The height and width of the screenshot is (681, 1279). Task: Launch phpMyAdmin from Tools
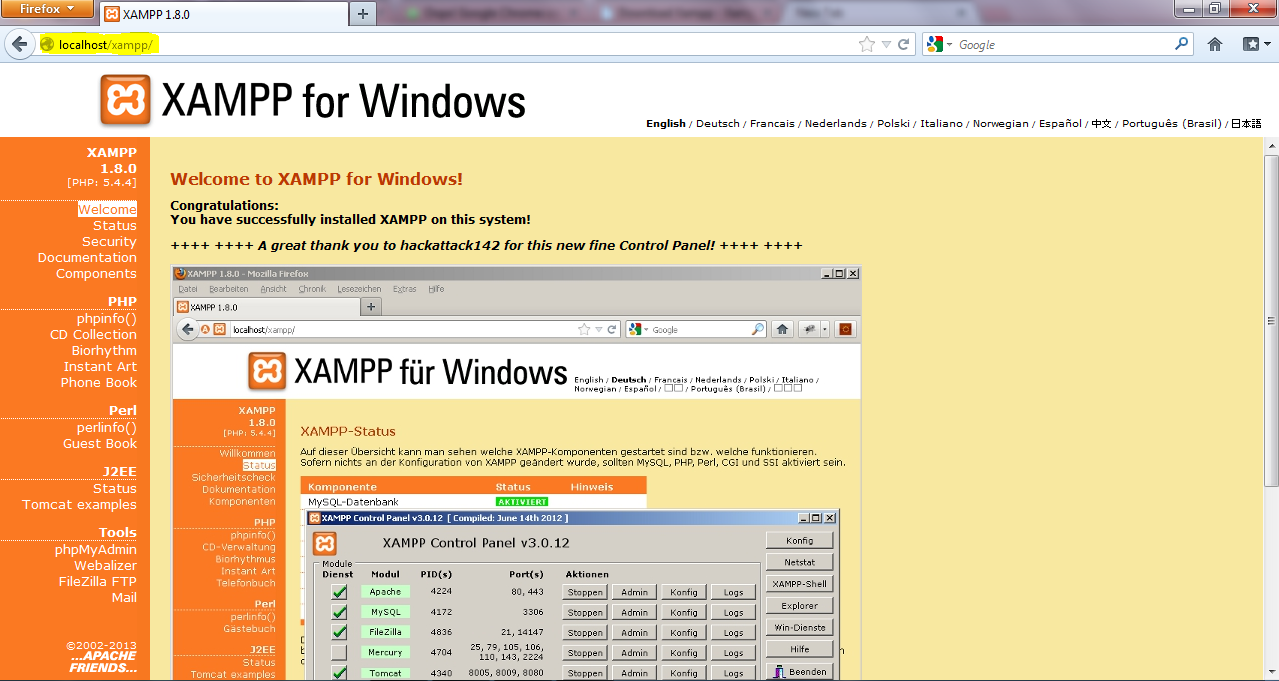(x=96, y=550)
